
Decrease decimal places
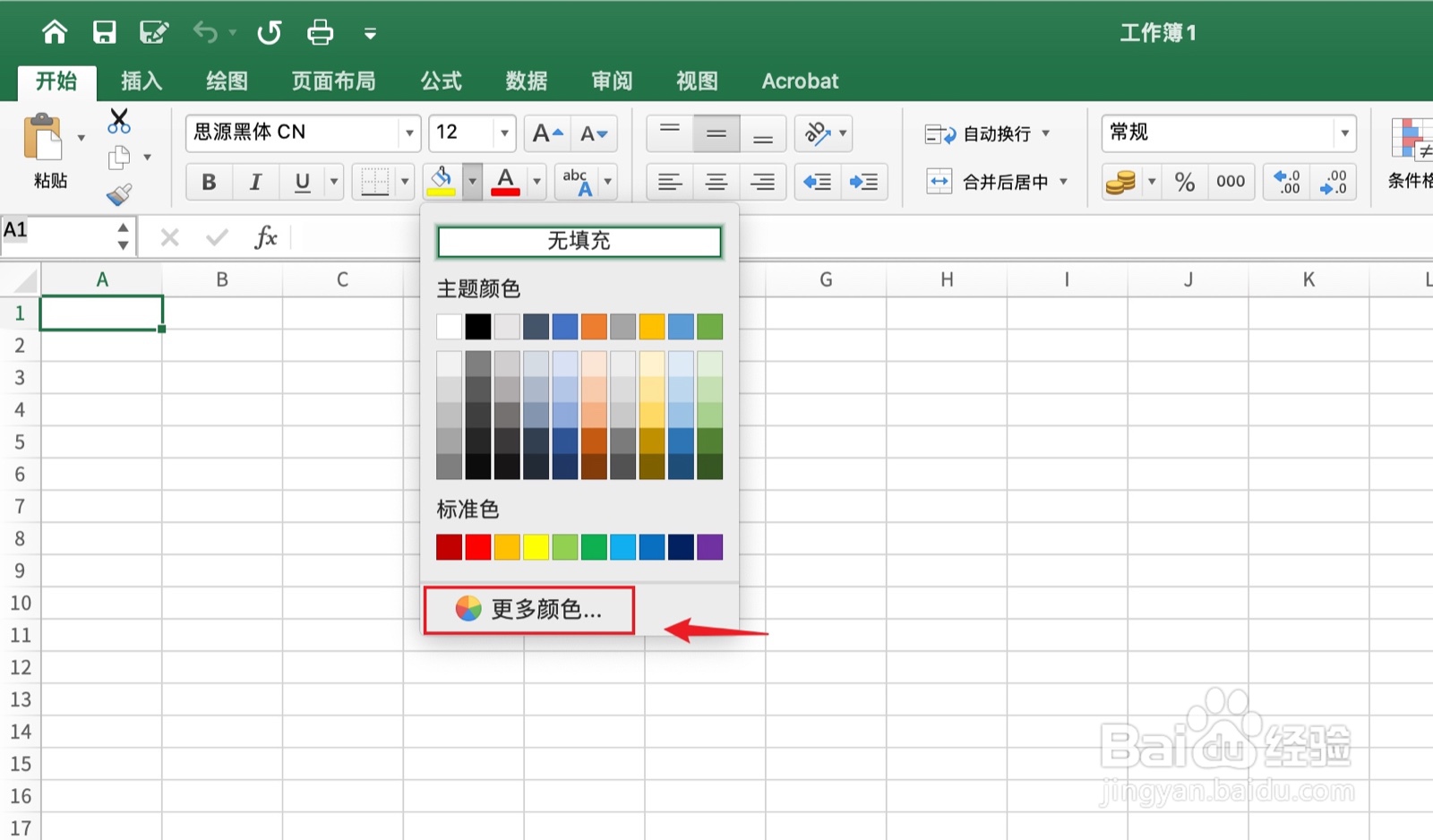coord(1334,182)
